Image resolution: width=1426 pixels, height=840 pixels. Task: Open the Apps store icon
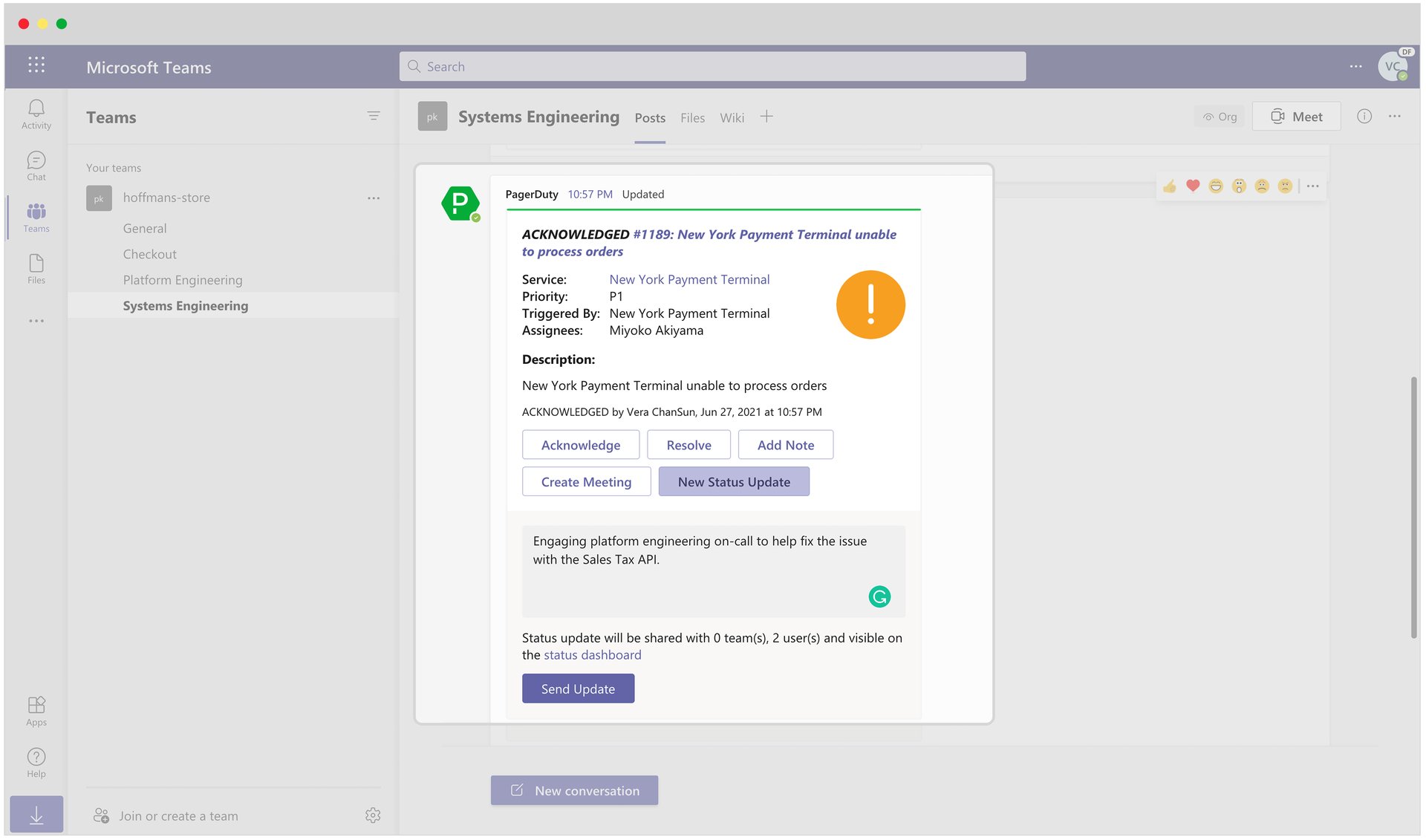click(x=36, y=710)
